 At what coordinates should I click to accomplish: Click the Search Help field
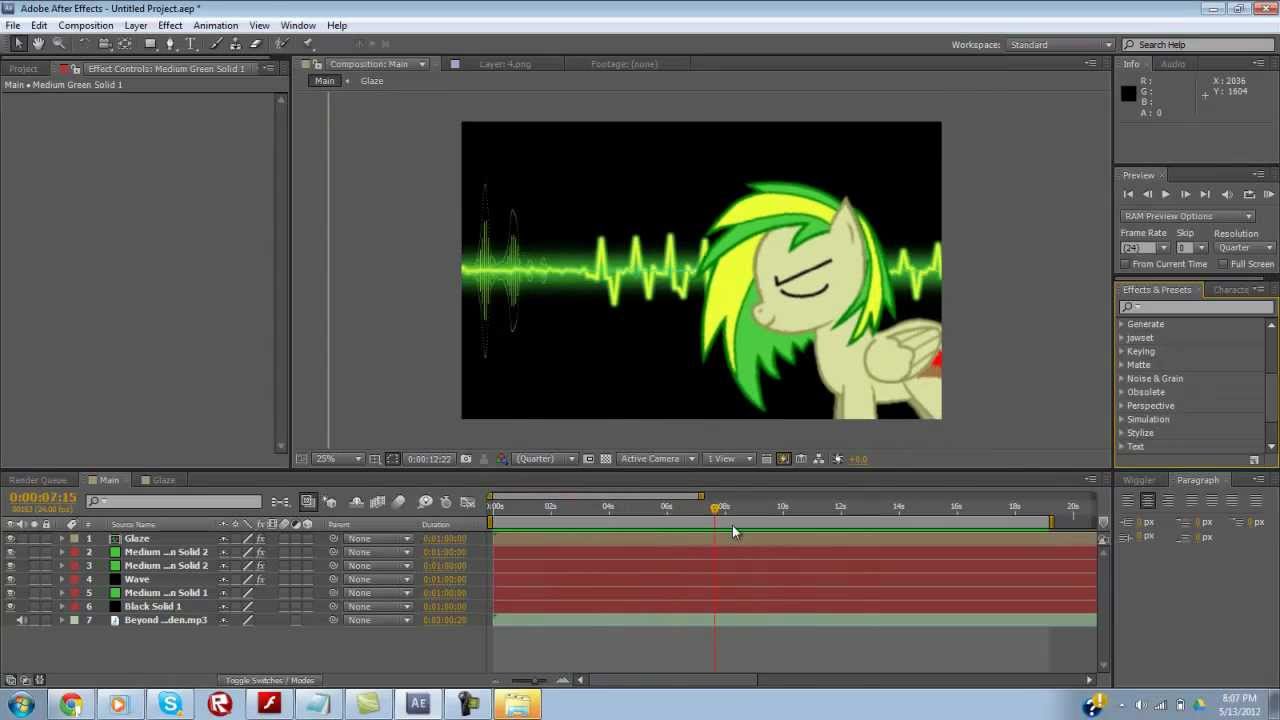tap(1198, 45)
